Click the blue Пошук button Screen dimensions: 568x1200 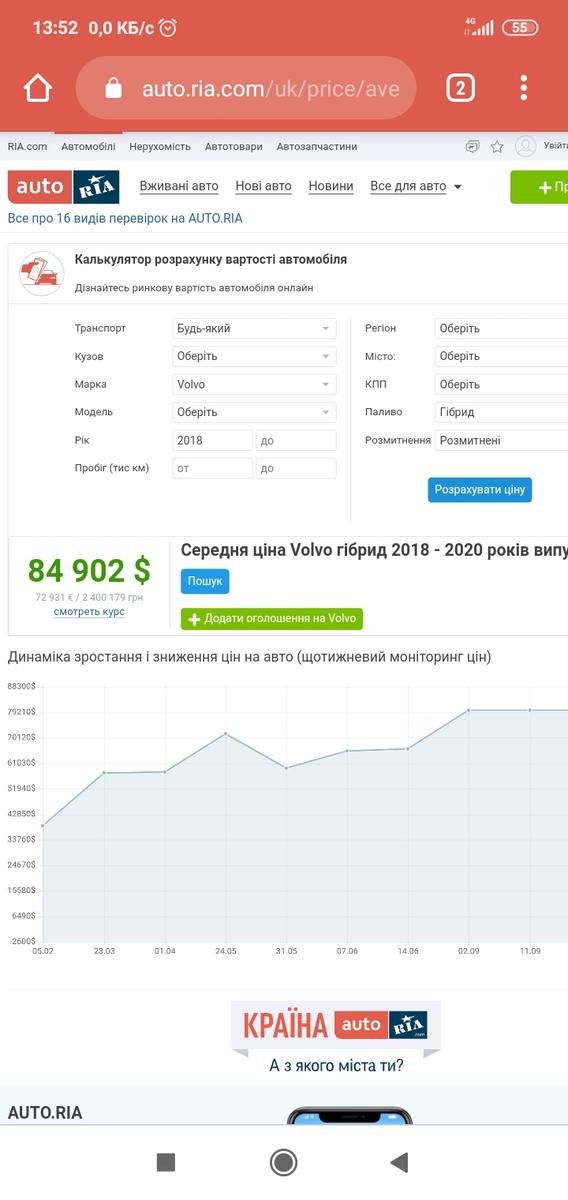[205, 581]
